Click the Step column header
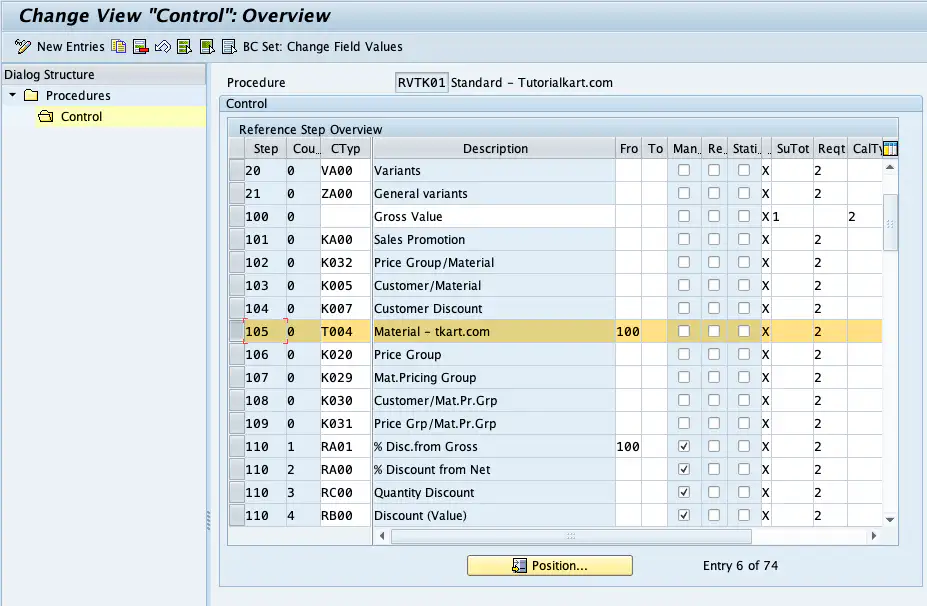The image size is (927, 606). [x=265, y=148]
